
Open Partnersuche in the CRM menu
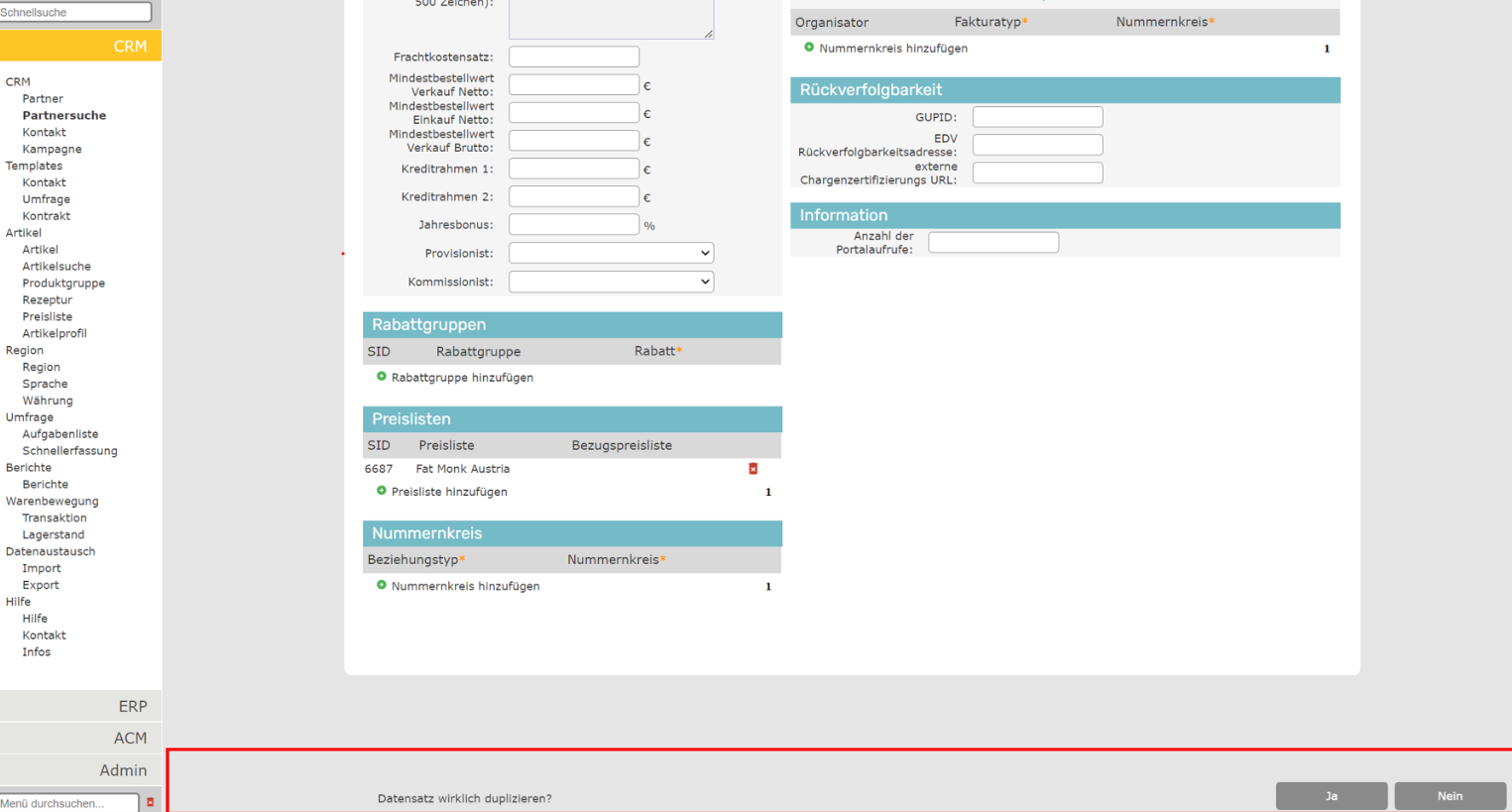(x=64, y=115)
